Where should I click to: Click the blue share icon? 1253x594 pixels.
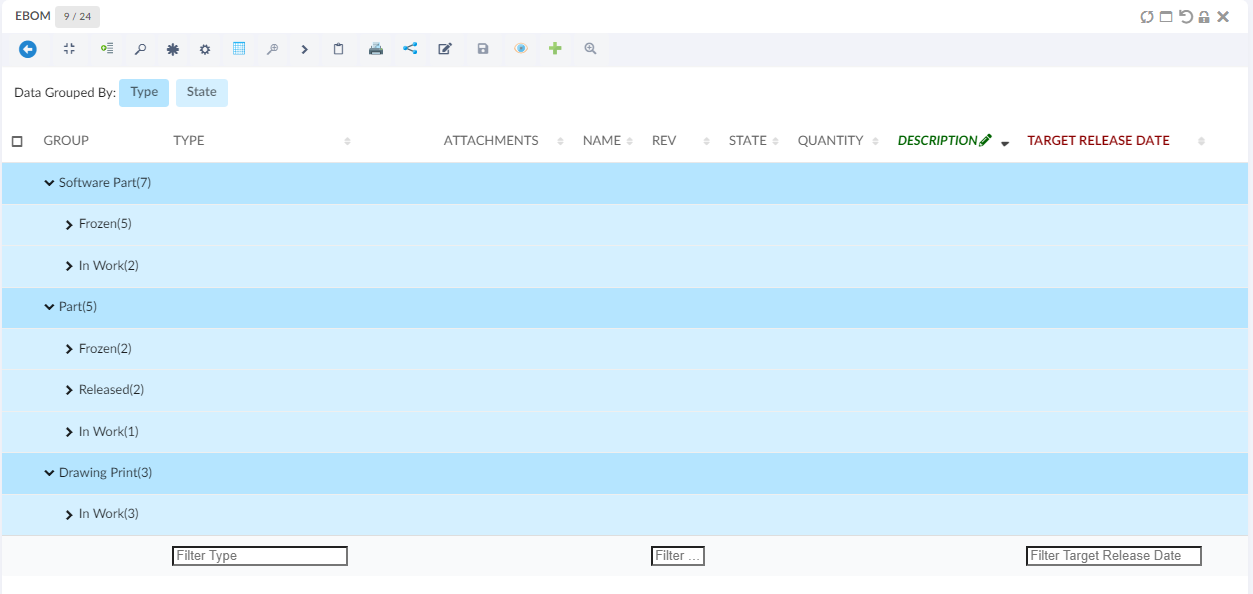tap(410, 48)
